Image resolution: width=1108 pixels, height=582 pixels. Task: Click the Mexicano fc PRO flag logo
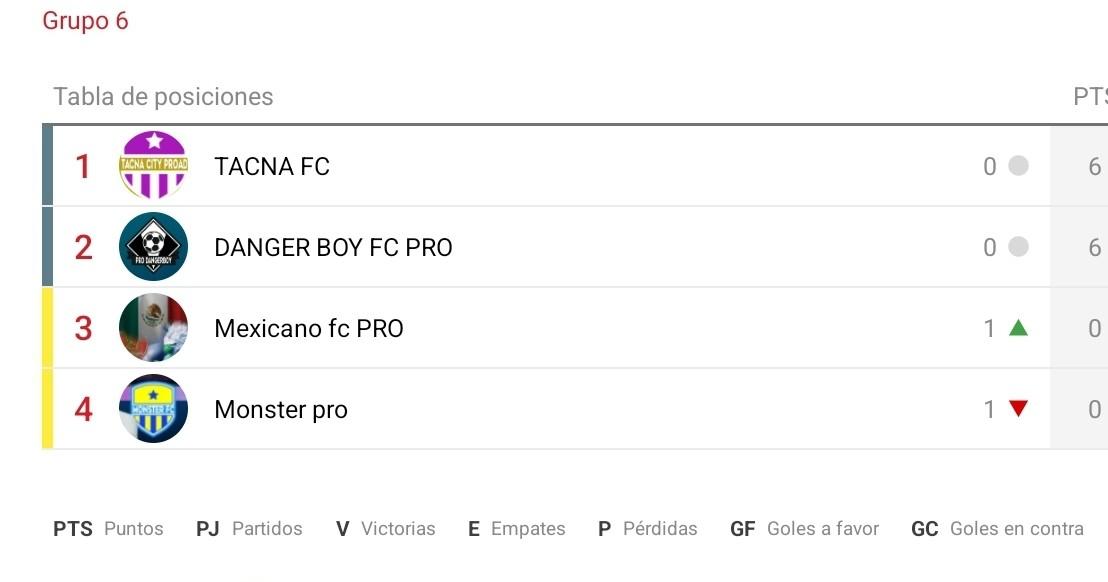(153, 328)
